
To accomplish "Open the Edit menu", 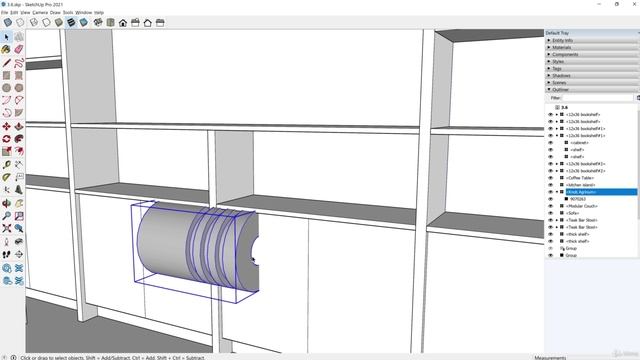I will (14, 13).
